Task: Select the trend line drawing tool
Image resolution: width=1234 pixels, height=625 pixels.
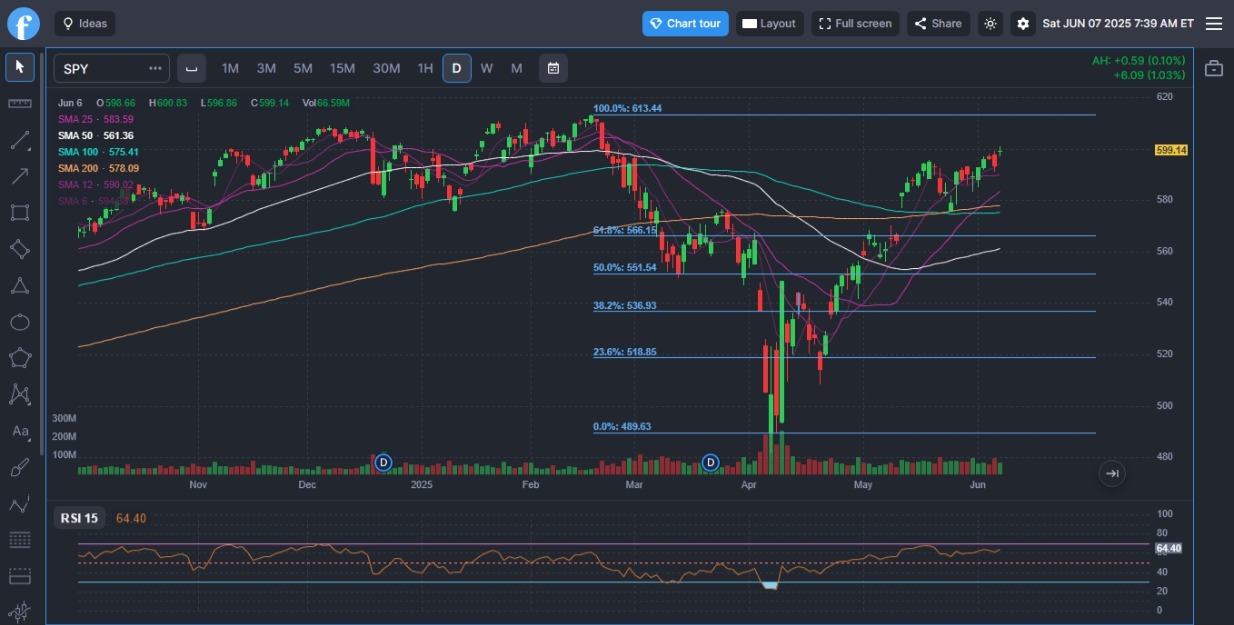Action: click(20, 140)
